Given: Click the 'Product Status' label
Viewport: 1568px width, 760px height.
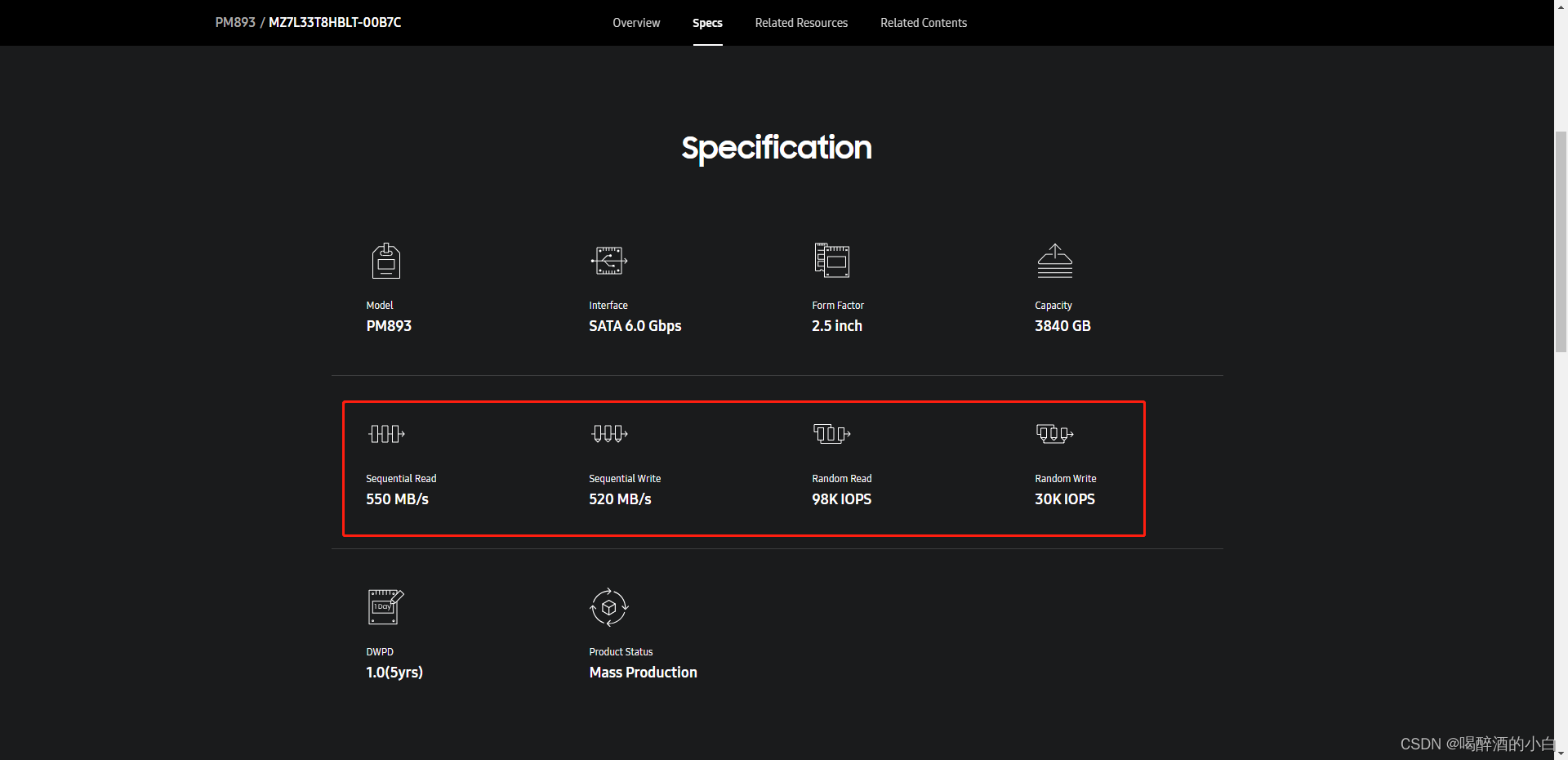Looking at the screenshot, I should pos(621,652).
